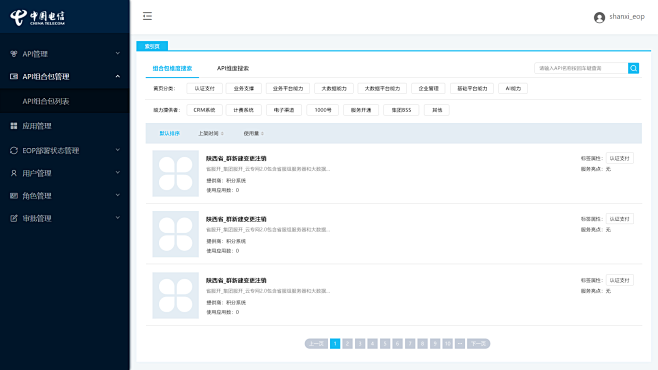
Task: Click the 应用管理 grid icon
Action: click(14, 126)
